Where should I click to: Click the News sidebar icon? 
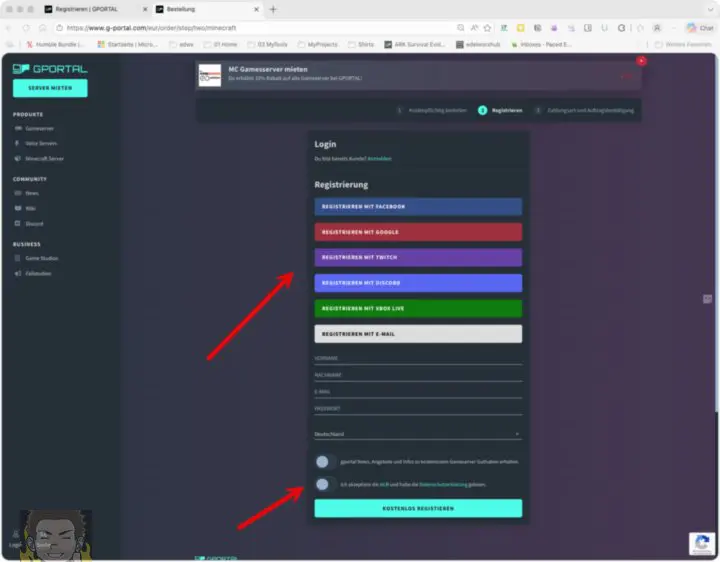18,193
